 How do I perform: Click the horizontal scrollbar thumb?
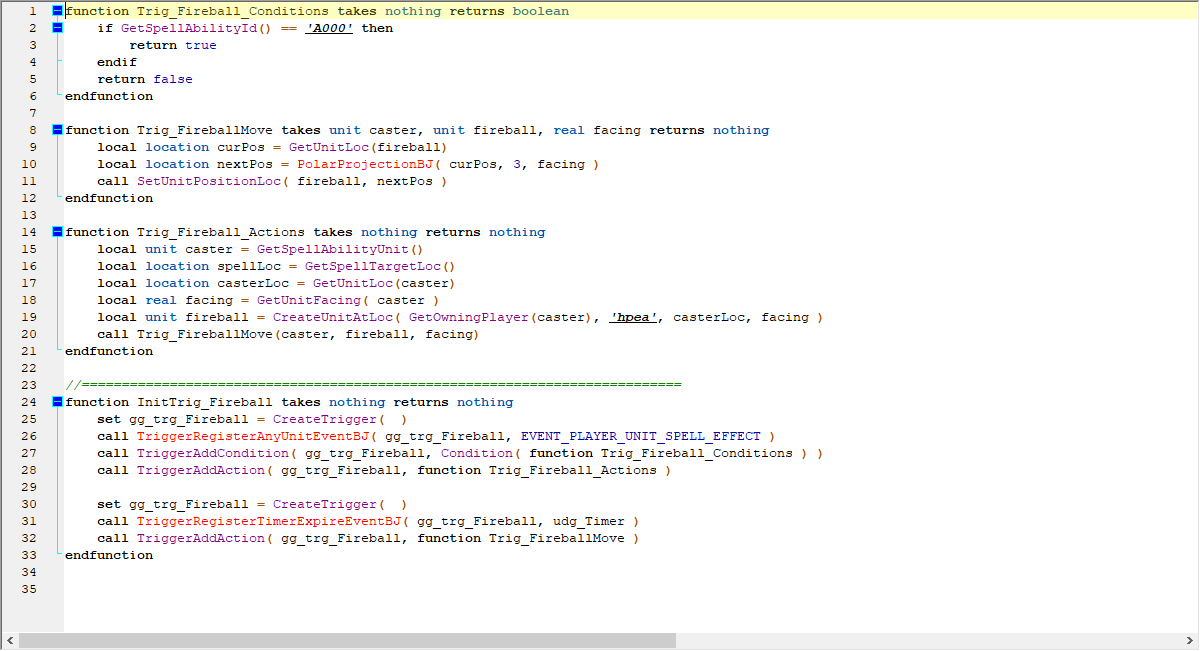(x=347, y=640)
